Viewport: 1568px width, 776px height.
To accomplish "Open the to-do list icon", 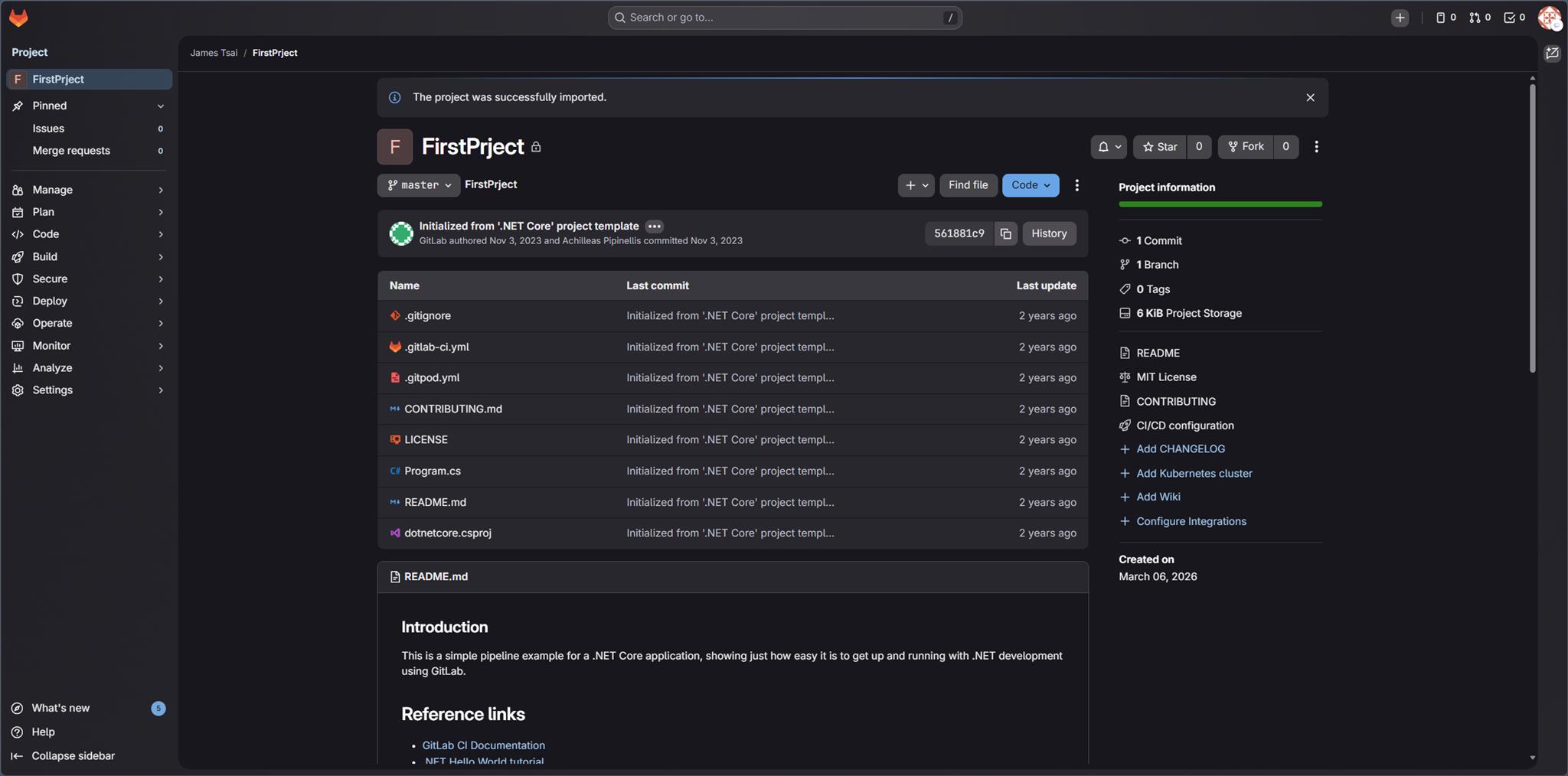I will pos(1514,18).
